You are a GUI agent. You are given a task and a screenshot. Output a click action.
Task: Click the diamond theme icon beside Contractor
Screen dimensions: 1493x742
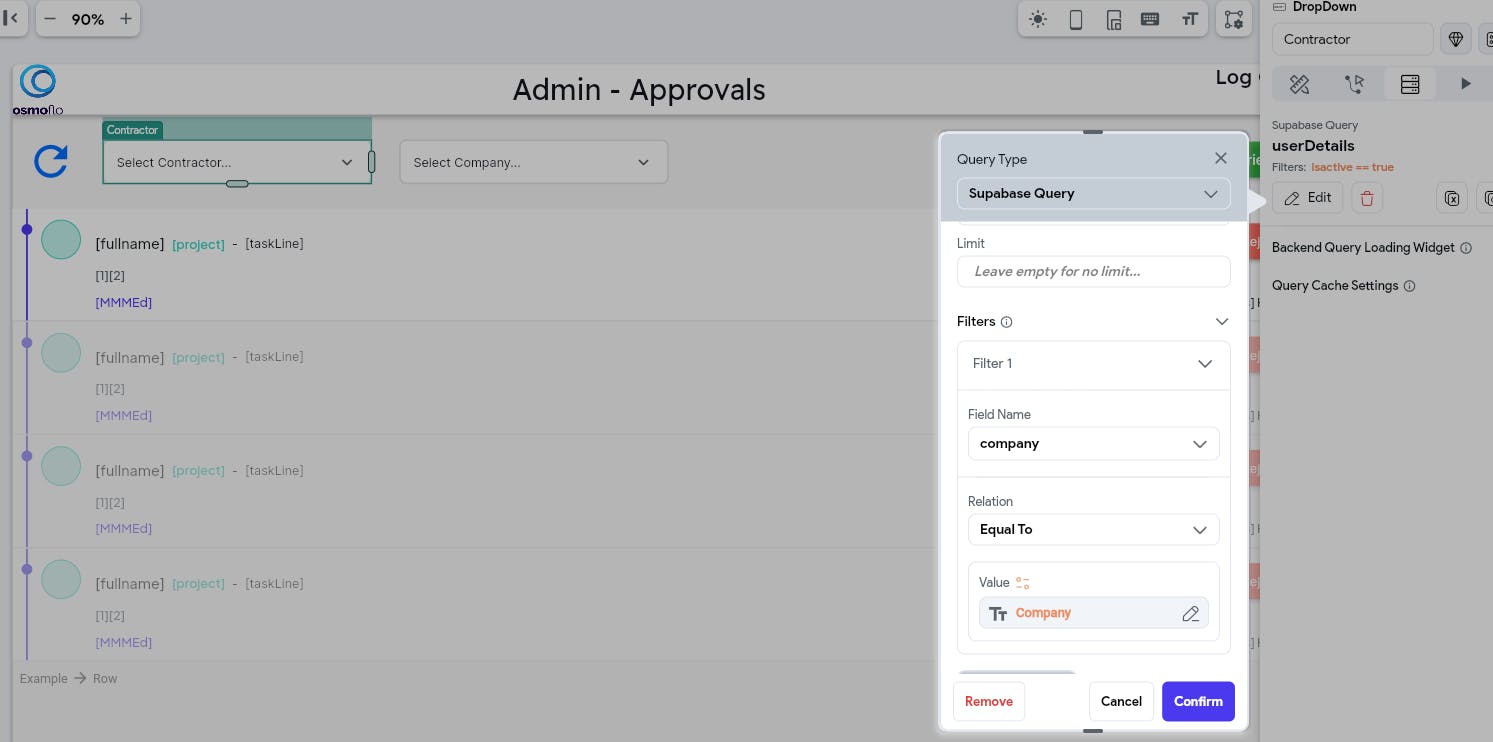[x=1455, y=39]
